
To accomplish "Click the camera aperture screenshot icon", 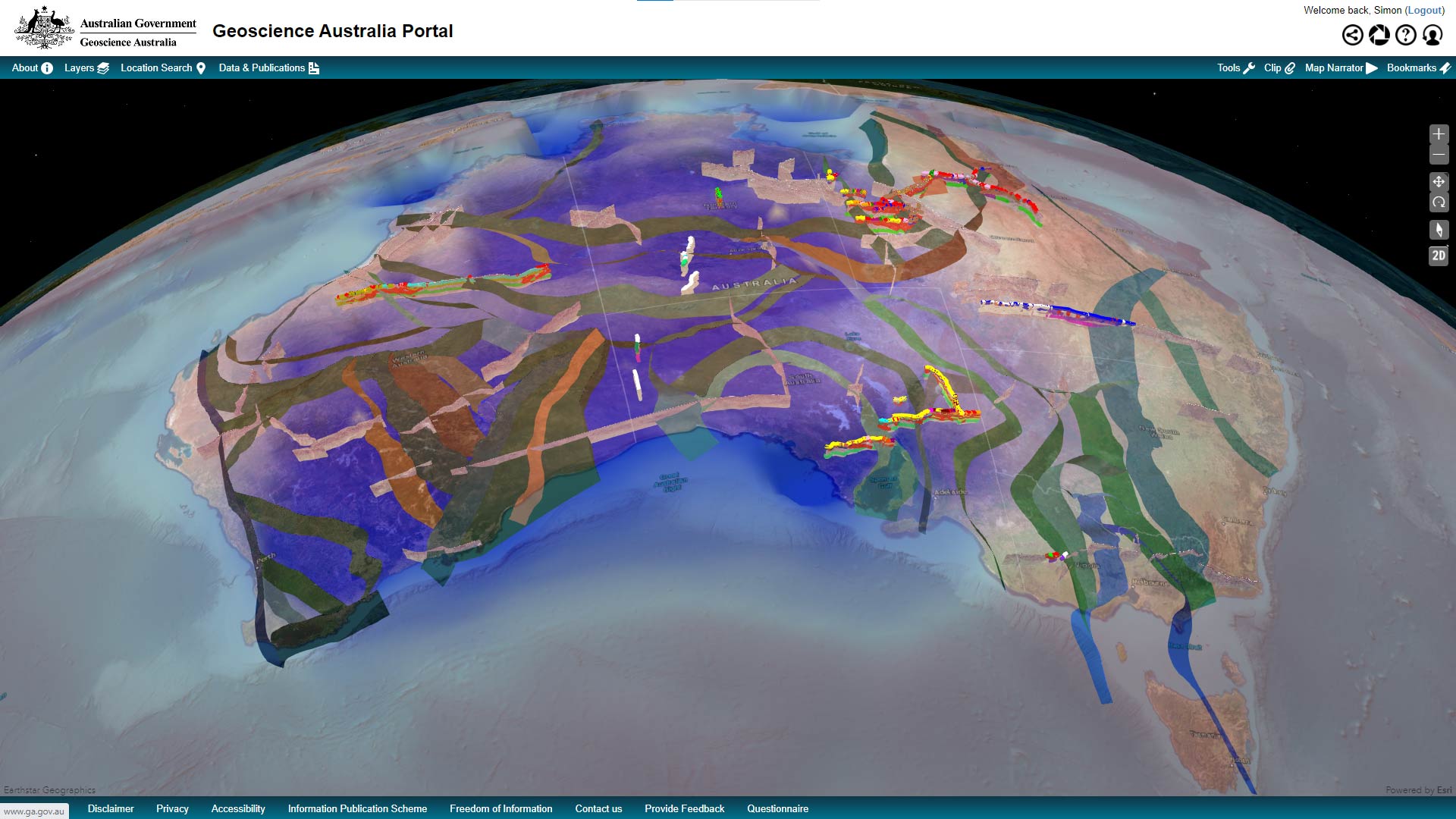I will coord(1379,35).
